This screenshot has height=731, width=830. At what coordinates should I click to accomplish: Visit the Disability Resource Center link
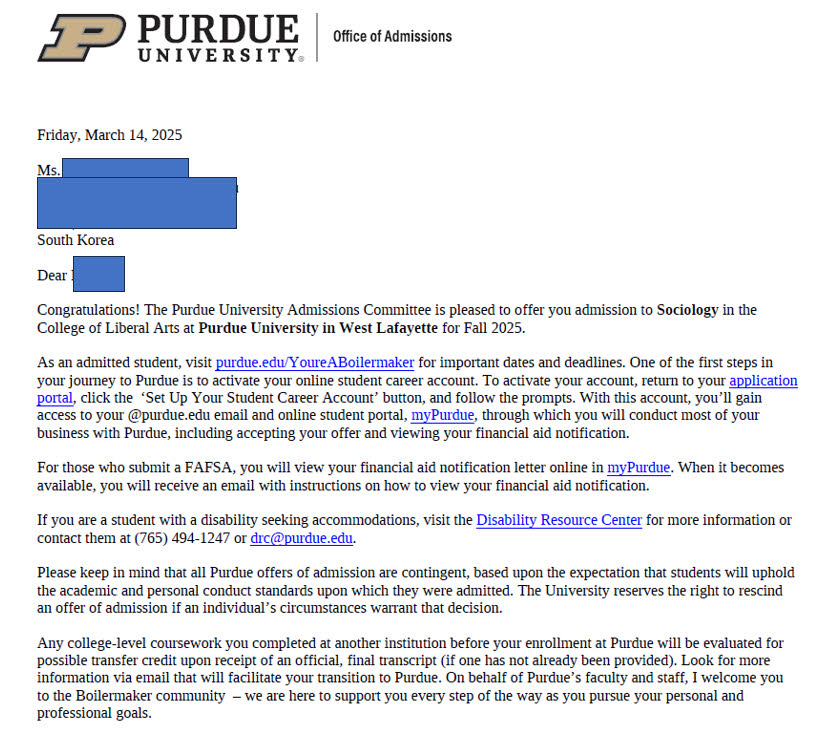pyautogui.click(x=559, y=520)
